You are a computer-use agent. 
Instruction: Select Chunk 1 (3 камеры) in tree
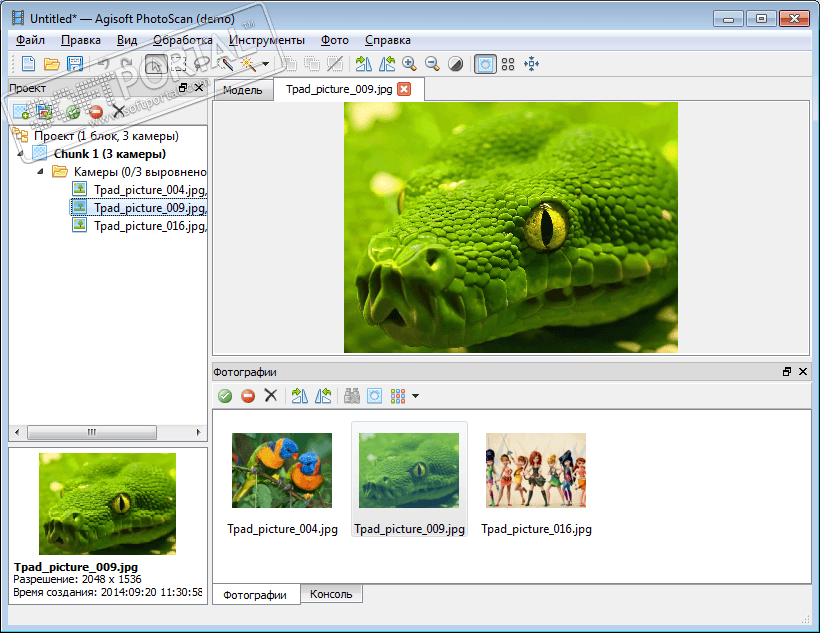pyautogui.click(x=110, y=154)
